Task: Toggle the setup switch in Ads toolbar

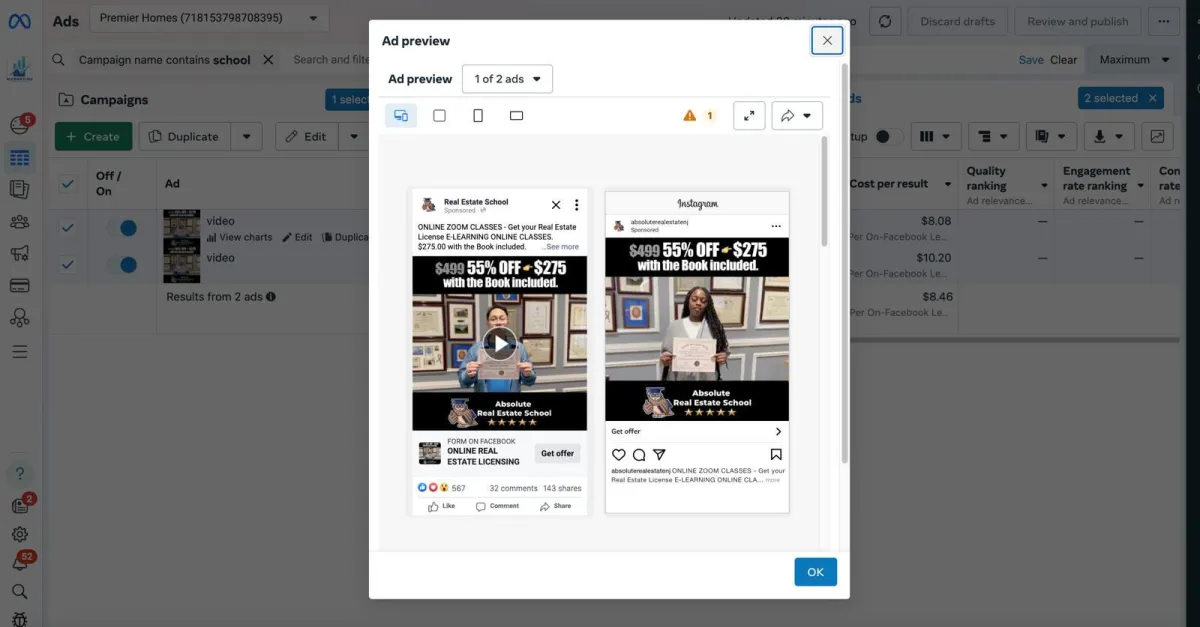Action: click(x=888, y=137)
